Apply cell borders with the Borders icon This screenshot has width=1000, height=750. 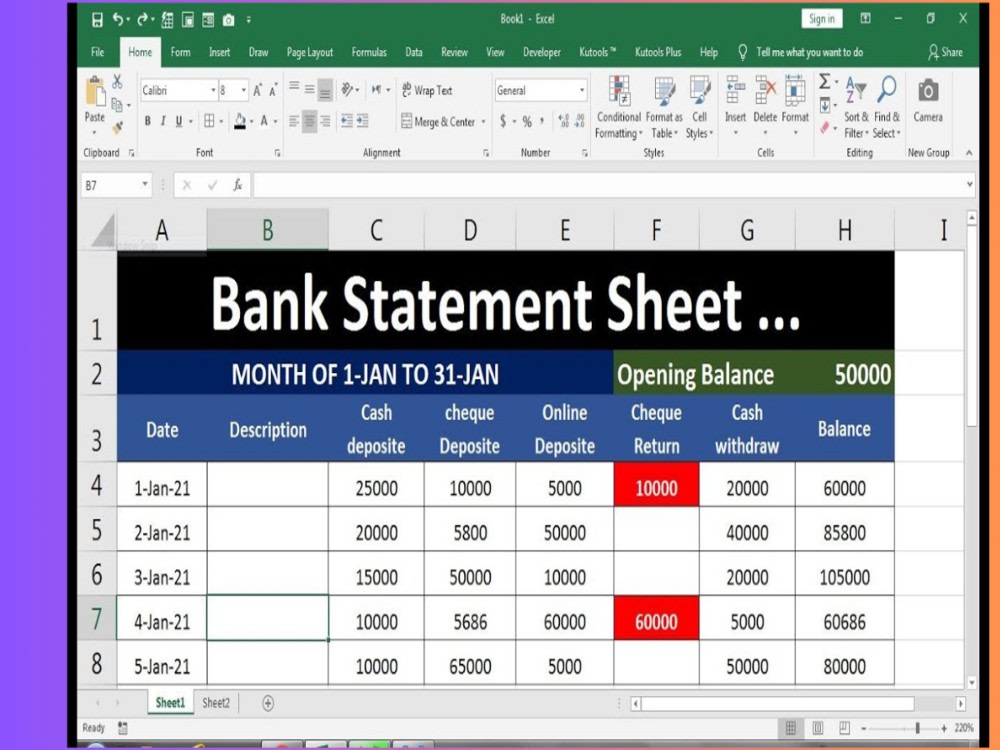(209, 121)
